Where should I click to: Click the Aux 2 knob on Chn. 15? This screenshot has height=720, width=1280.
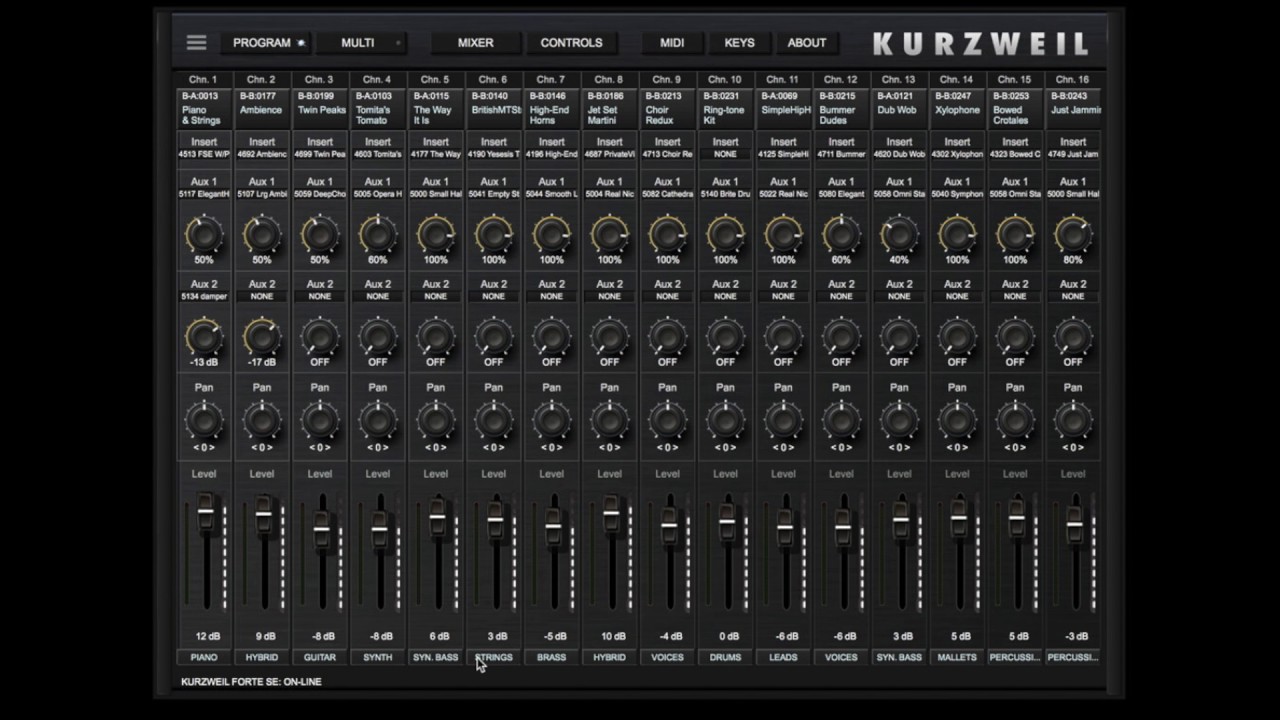[x=1015, y=337]
